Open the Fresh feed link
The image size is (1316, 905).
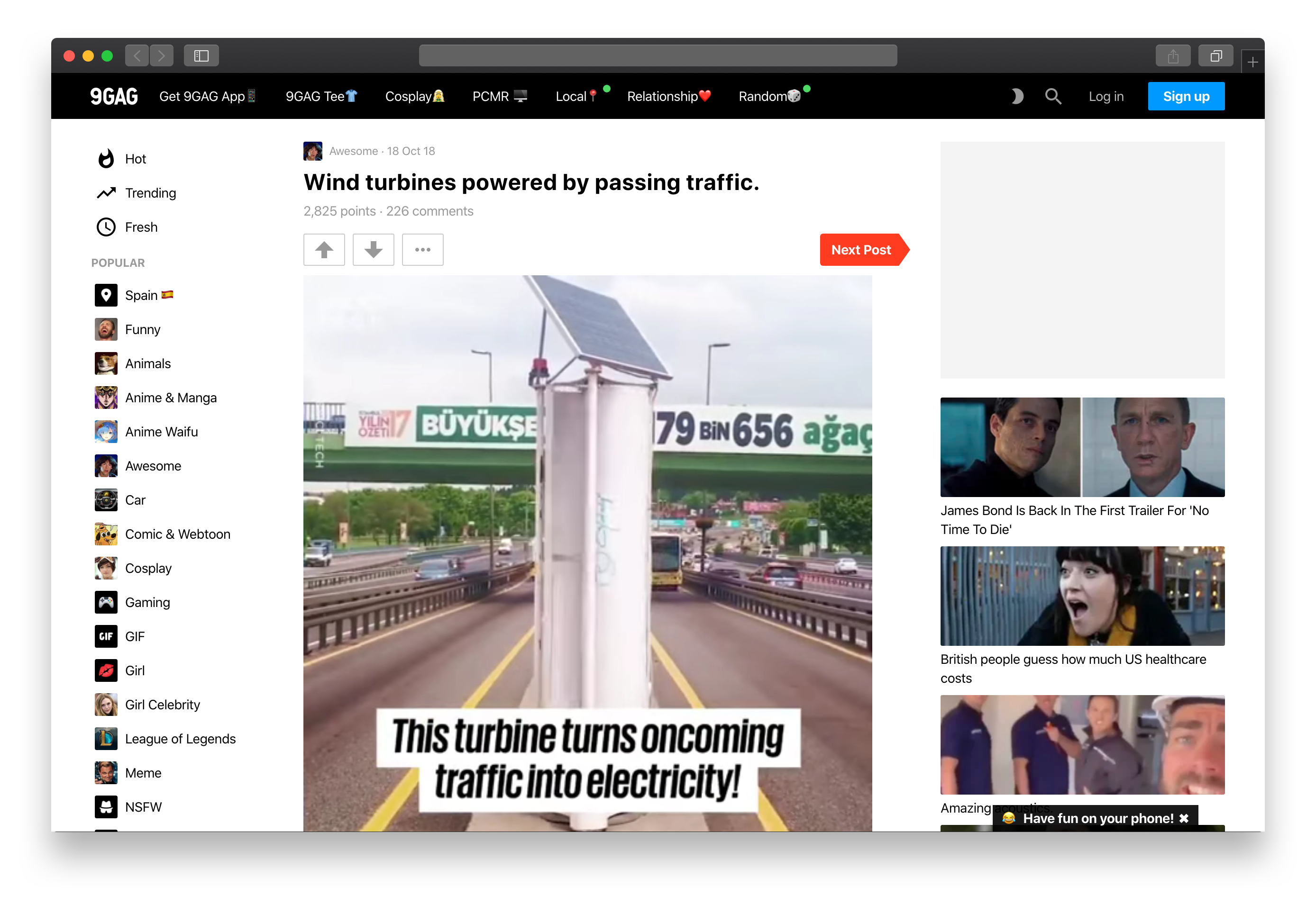tap(141, 227)
